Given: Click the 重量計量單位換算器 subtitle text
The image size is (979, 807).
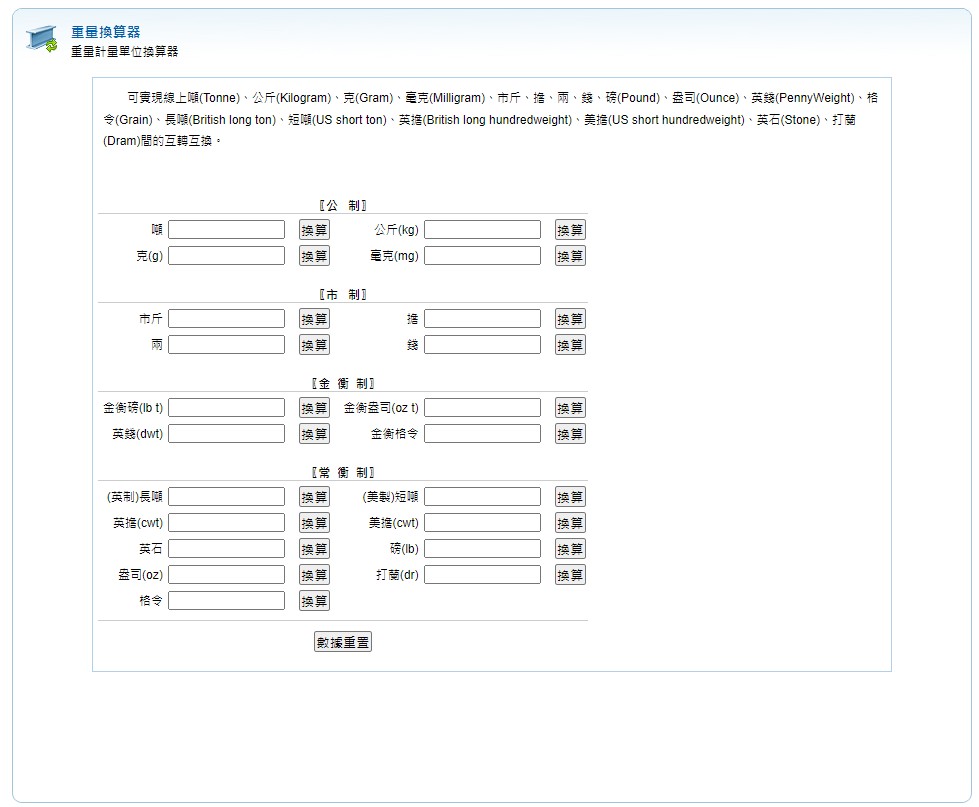Looking at the screenshot, I should [x=124, y=51].
